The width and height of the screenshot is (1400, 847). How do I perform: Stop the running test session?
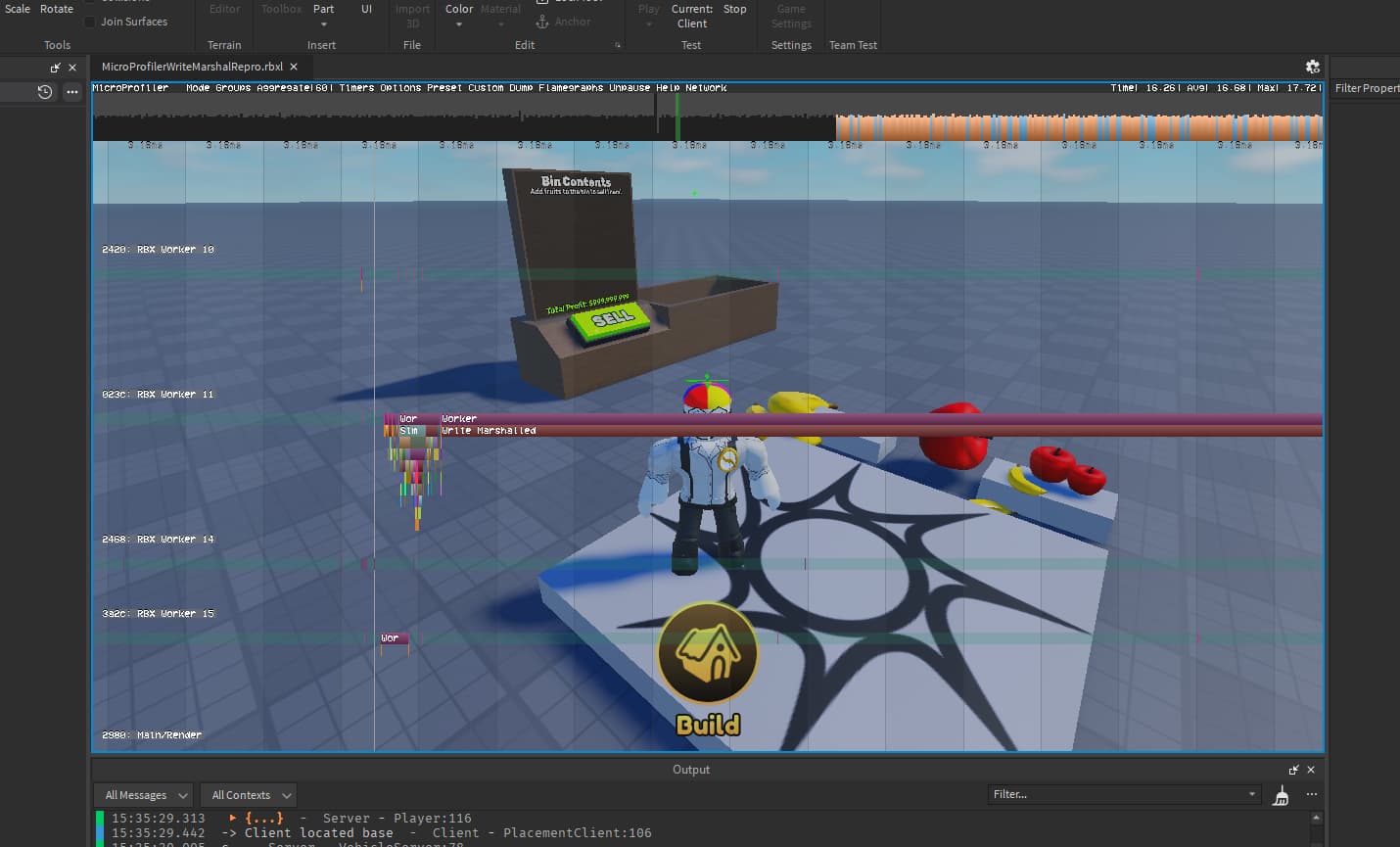click(x=735, y=10)
